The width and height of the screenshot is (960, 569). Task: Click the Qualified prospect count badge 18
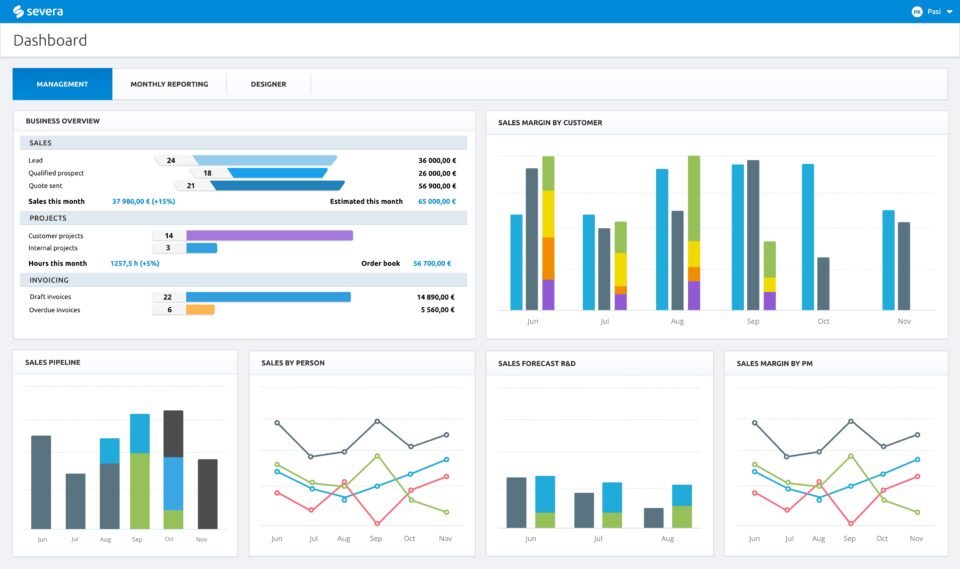pyautogui.click(x=206, y=173)
